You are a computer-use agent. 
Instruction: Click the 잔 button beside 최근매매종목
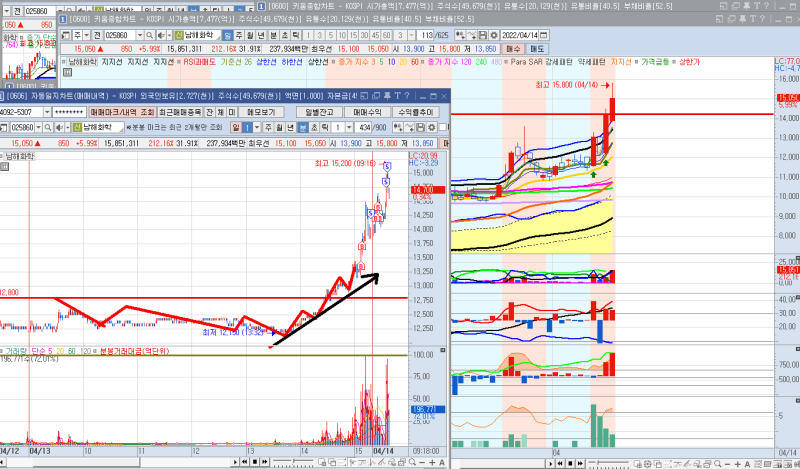tap(209, 112)
